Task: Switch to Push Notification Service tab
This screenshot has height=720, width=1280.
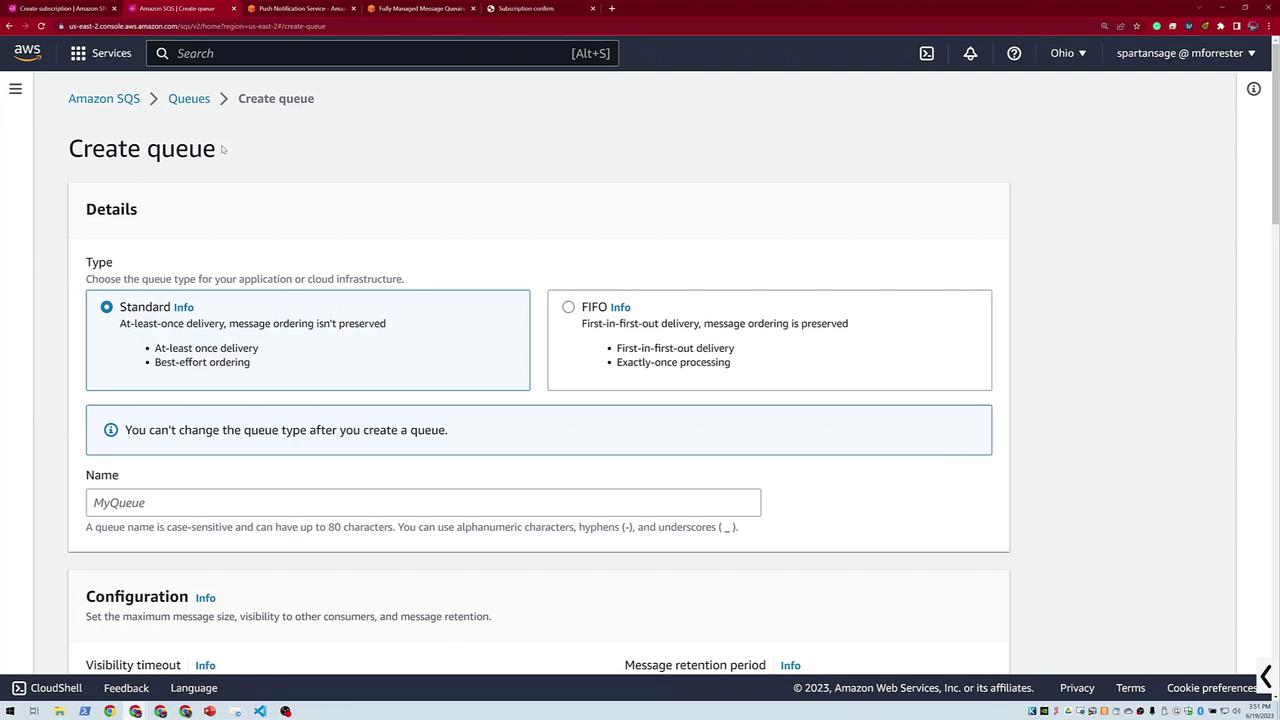Action: (300, 8)
